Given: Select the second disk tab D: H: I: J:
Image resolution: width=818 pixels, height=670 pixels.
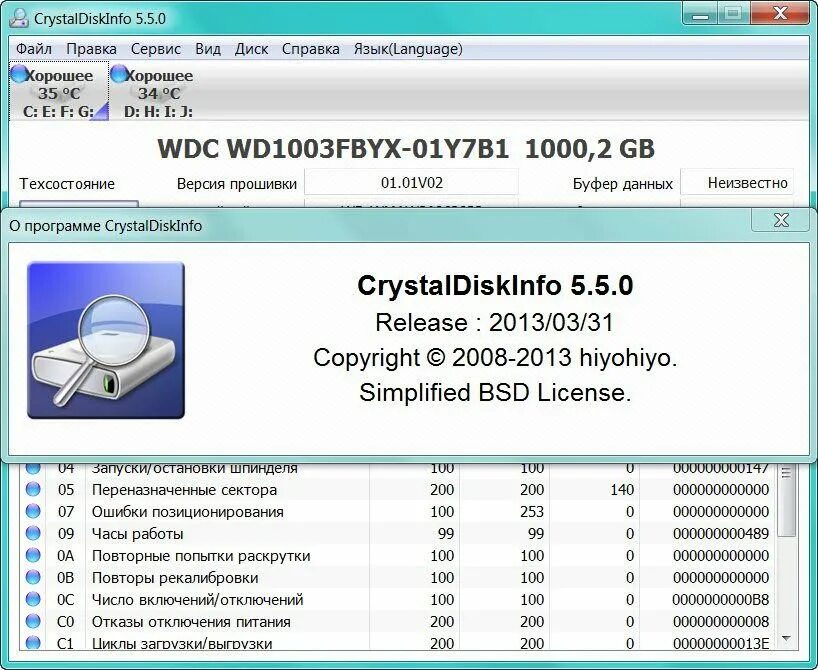Looking at the screenshot, I should [159, 91].
